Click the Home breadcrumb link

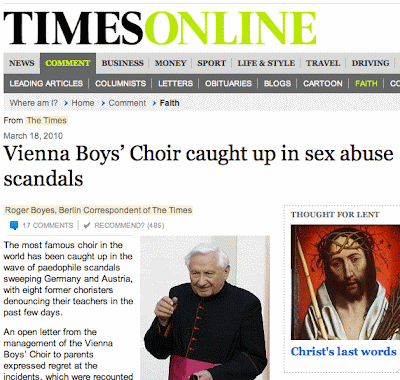point(83,103)
